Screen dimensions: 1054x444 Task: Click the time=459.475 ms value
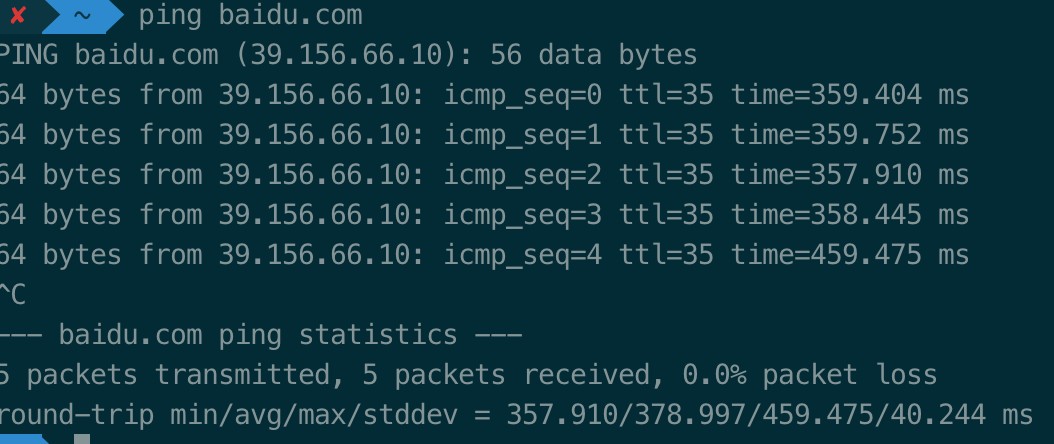[850, 255]
